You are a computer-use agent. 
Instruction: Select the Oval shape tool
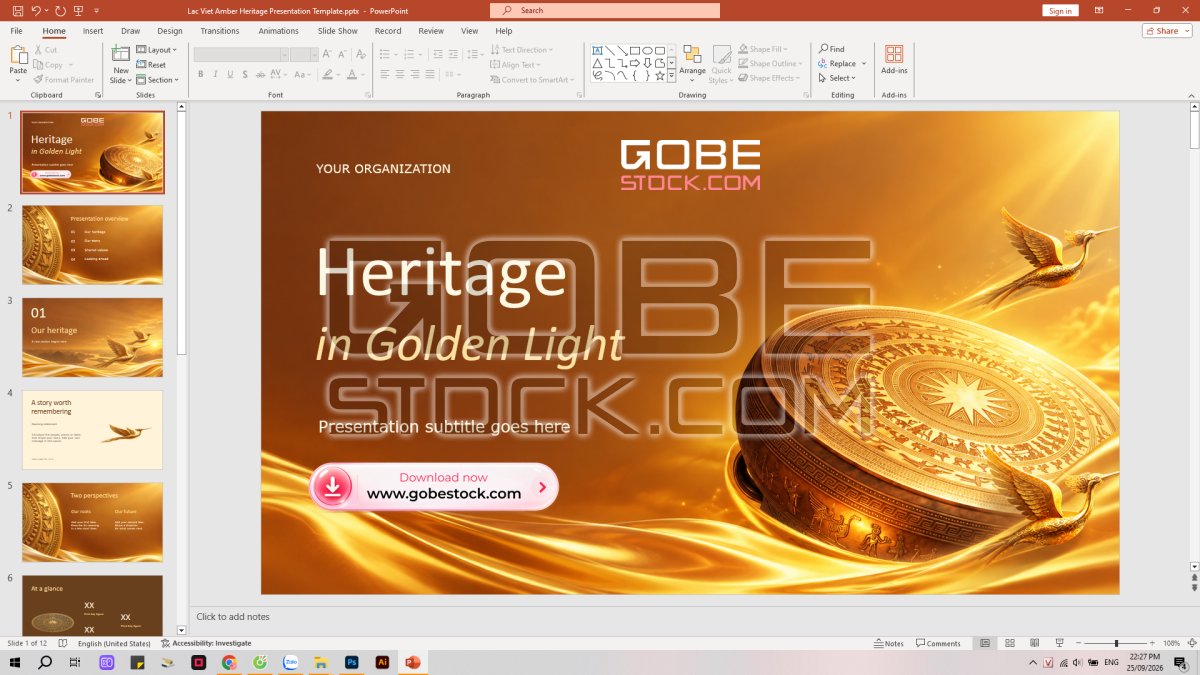647,50
